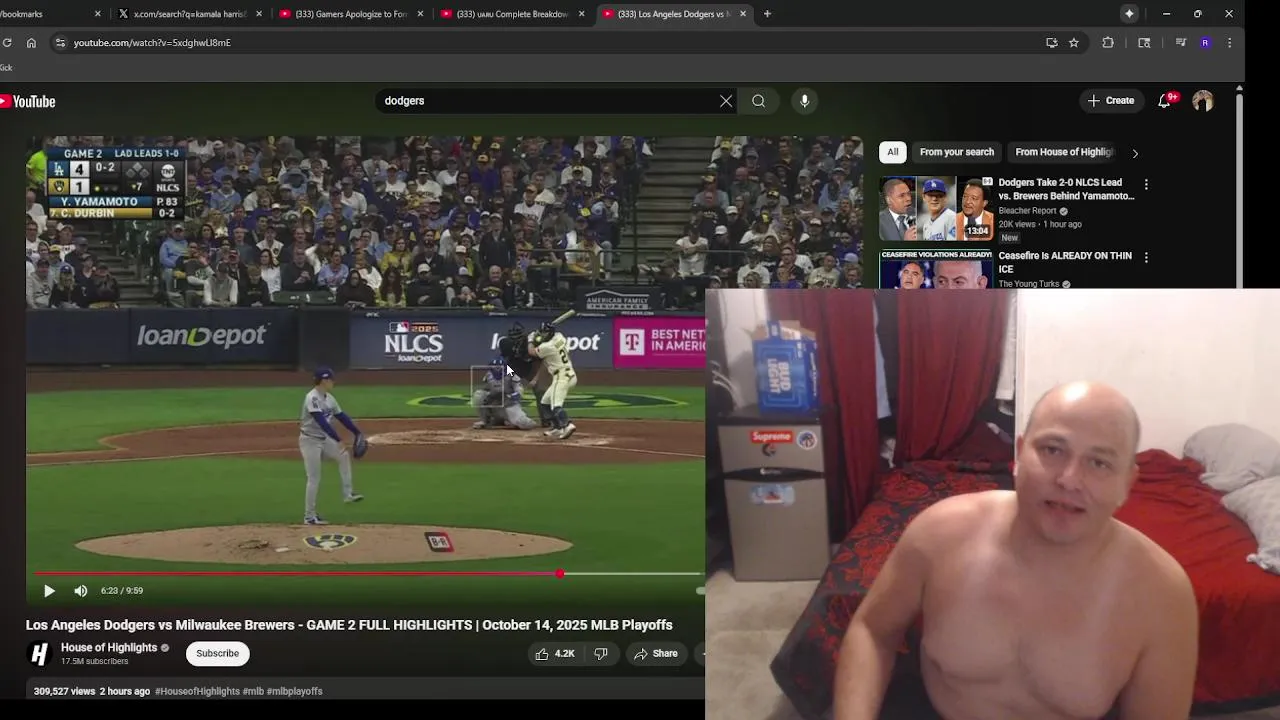1280x720 pixels.
Task: Open the Create menu
Action: 1111,101
